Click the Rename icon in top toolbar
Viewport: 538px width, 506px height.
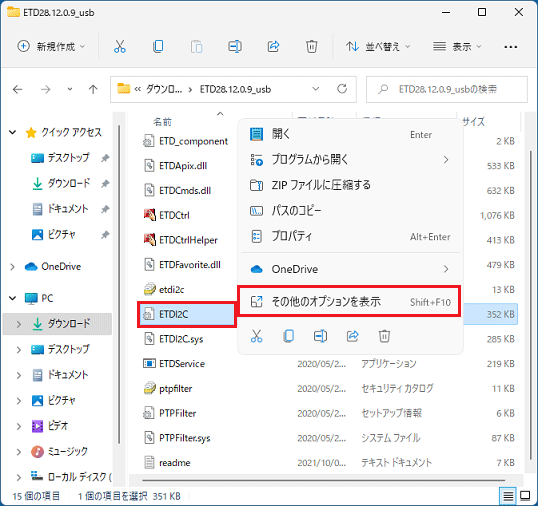(235, 46)
